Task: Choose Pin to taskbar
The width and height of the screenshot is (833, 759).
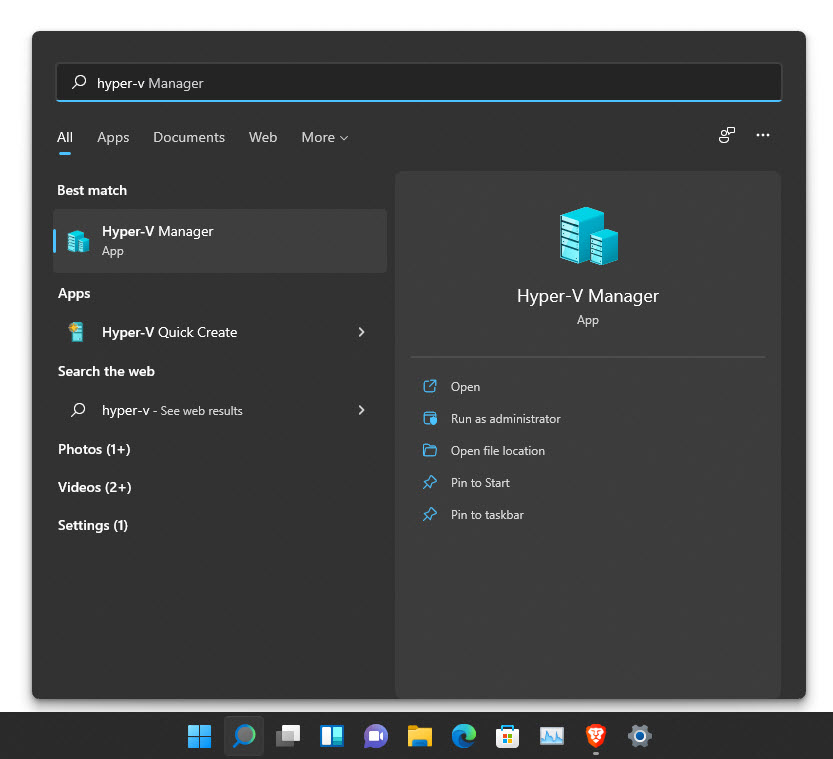Action: (487, 514)
